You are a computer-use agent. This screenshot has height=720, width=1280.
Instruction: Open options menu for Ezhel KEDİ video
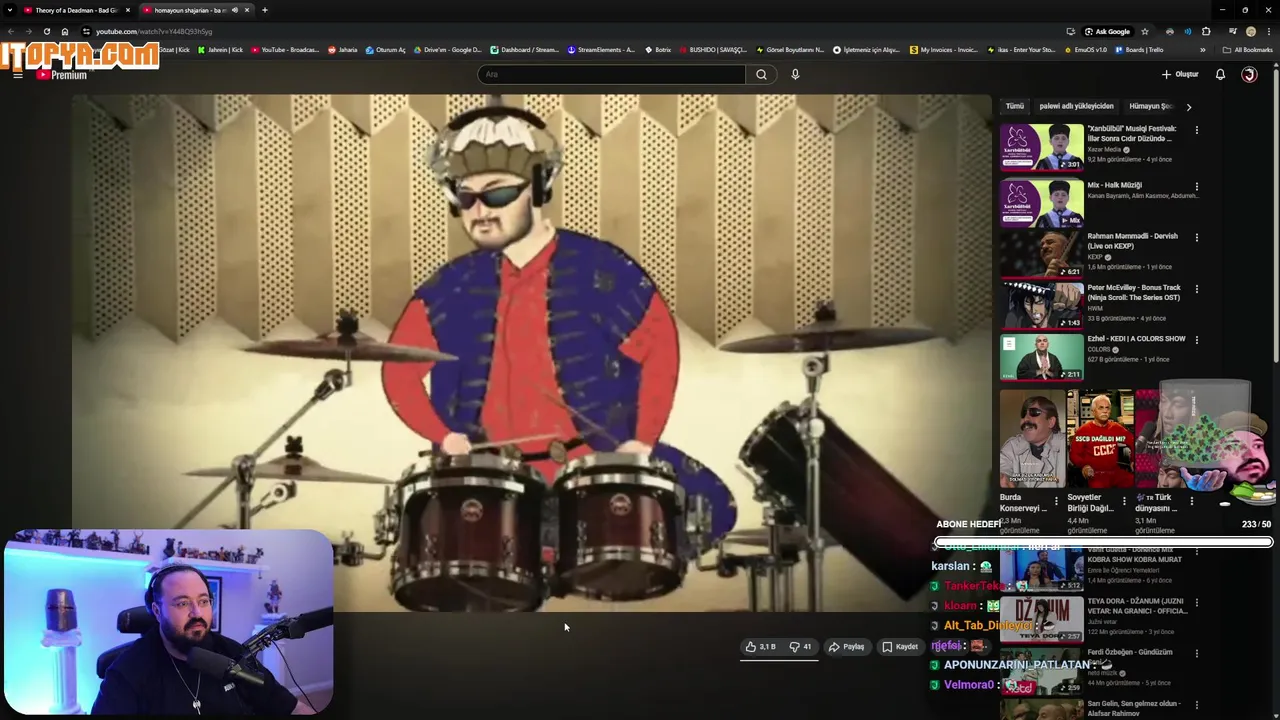(x=1196, y=340)
